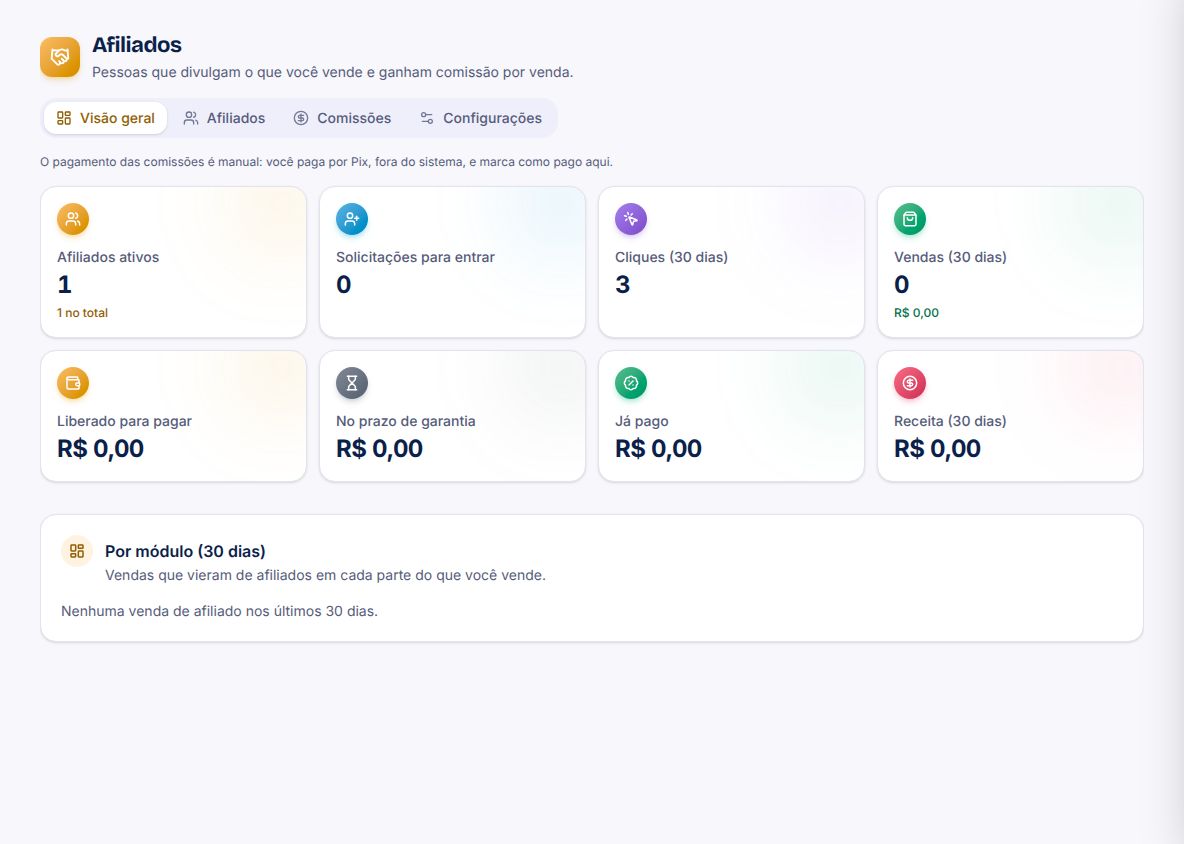
Task: Click the R$ 0,00 amount under Já pago
Action: pyautogui.click(x=658, y=448)
